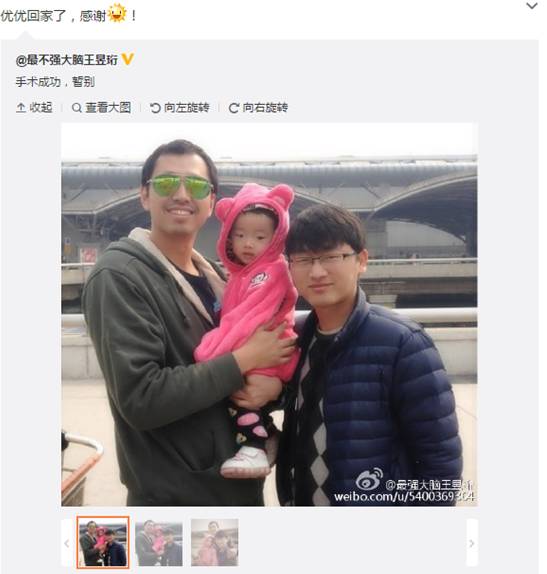Open the full-size image via 查看大图
This screenshot has width=547, height=574.
click(108, 108)
